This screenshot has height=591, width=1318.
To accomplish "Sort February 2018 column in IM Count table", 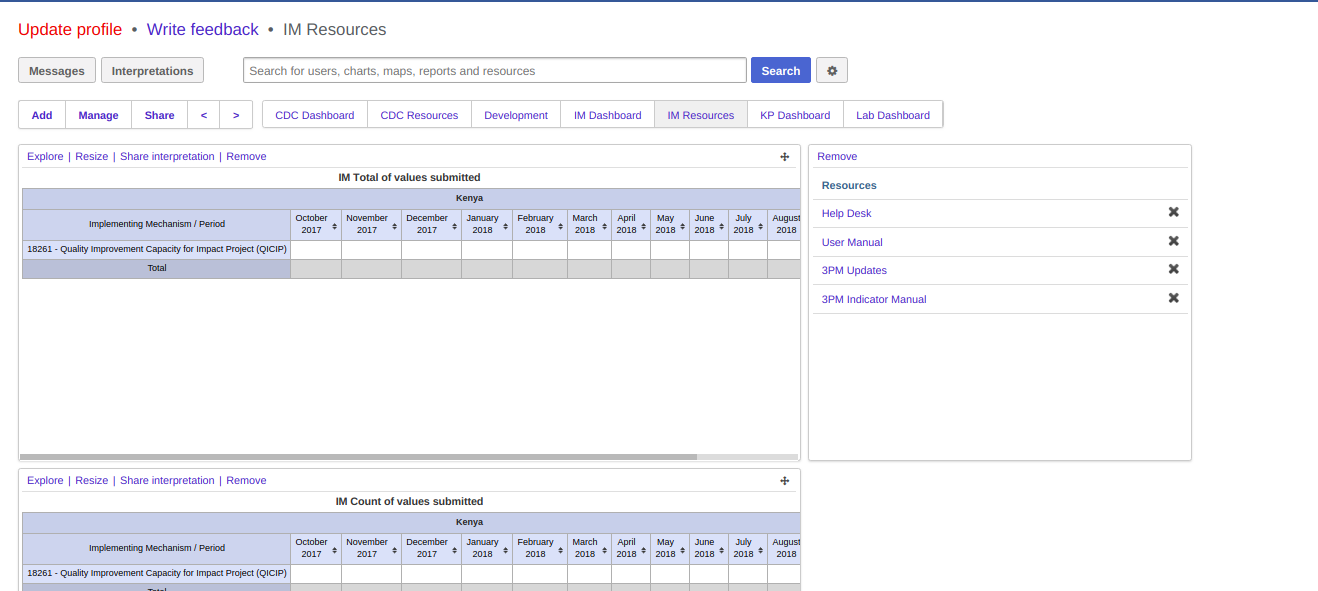I will click(560, 551).
